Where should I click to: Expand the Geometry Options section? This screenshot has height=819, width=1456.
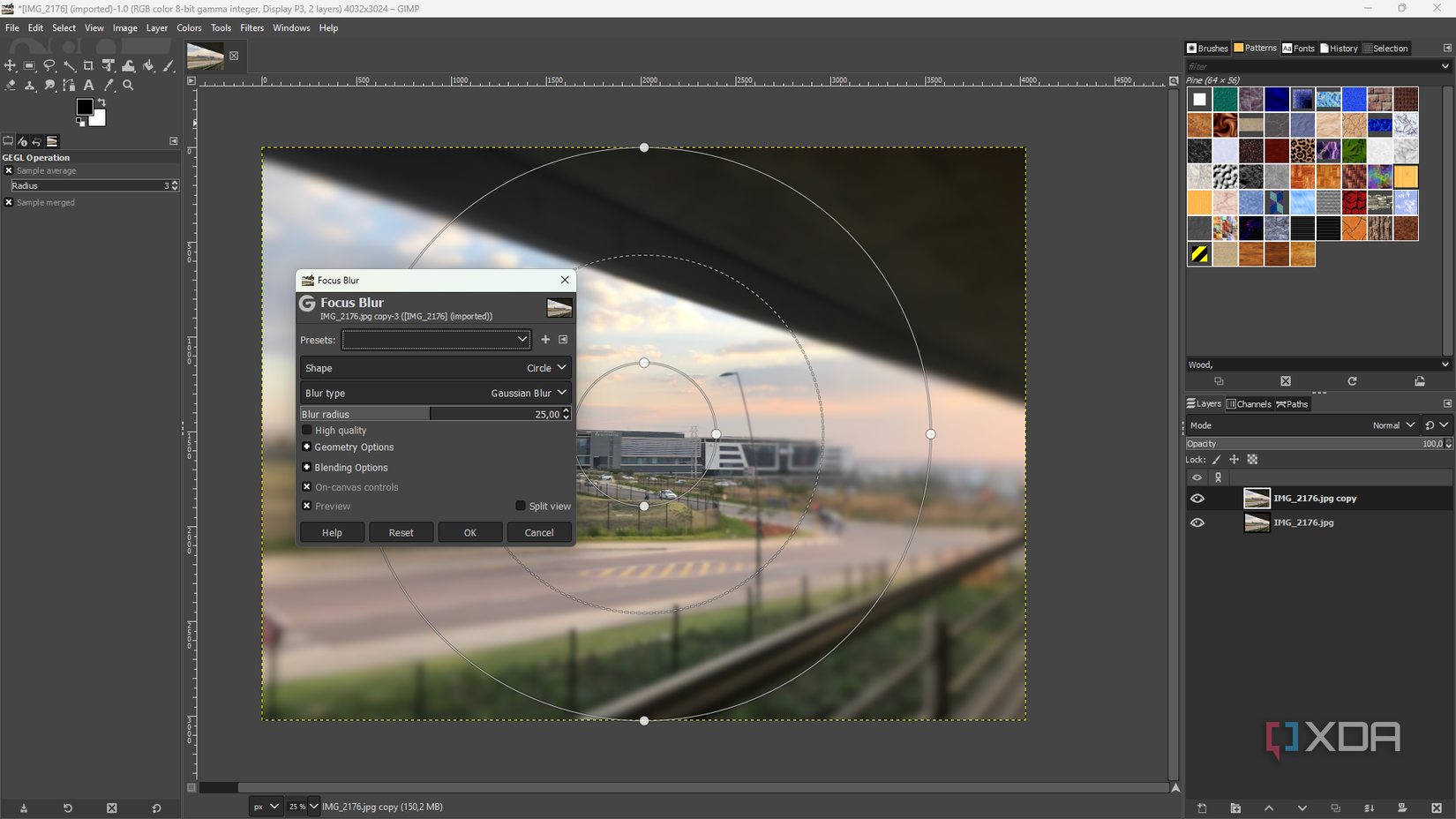click(307, 447)
